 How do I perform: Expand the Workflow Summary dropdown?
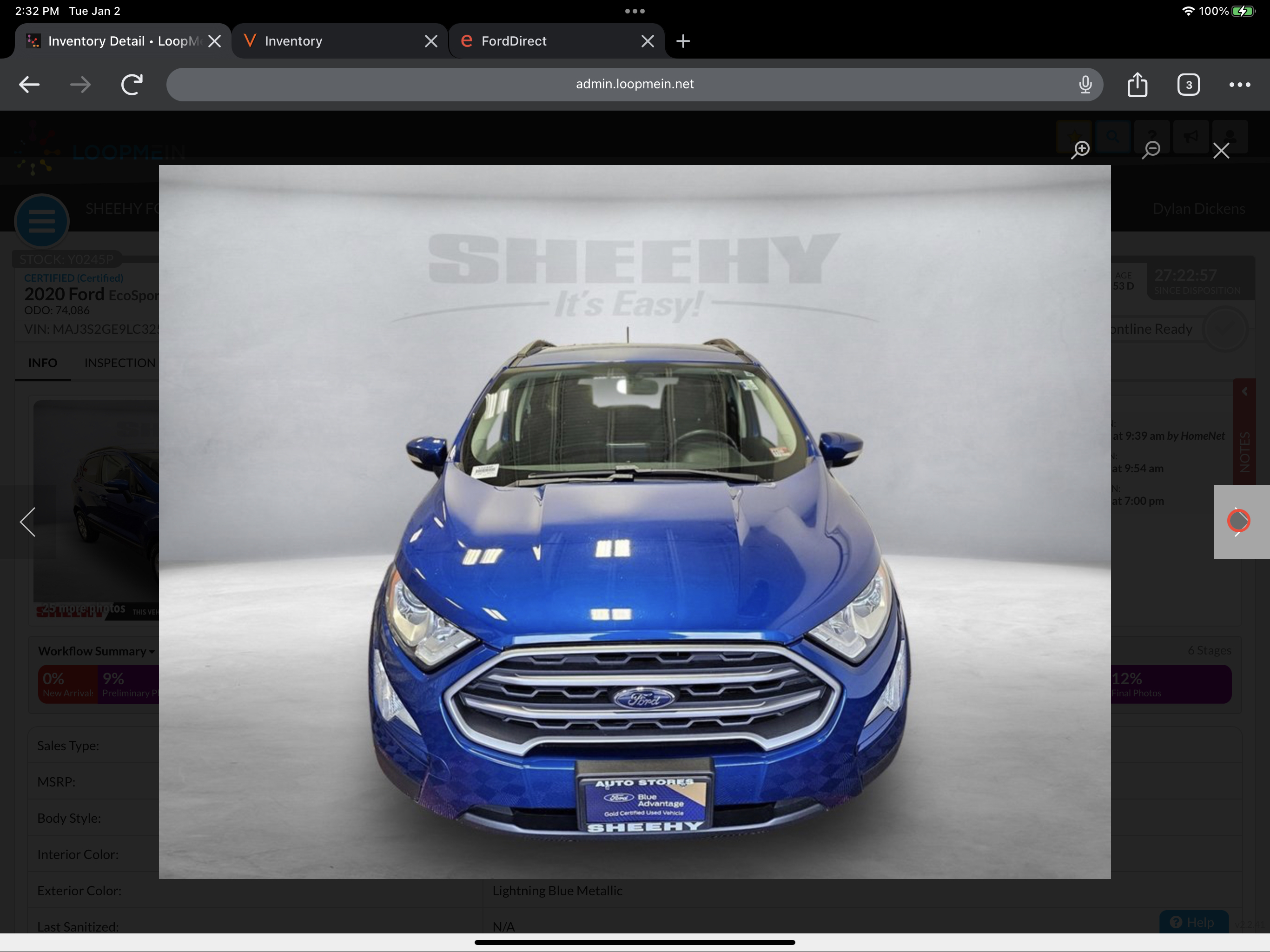coord(96,651)
